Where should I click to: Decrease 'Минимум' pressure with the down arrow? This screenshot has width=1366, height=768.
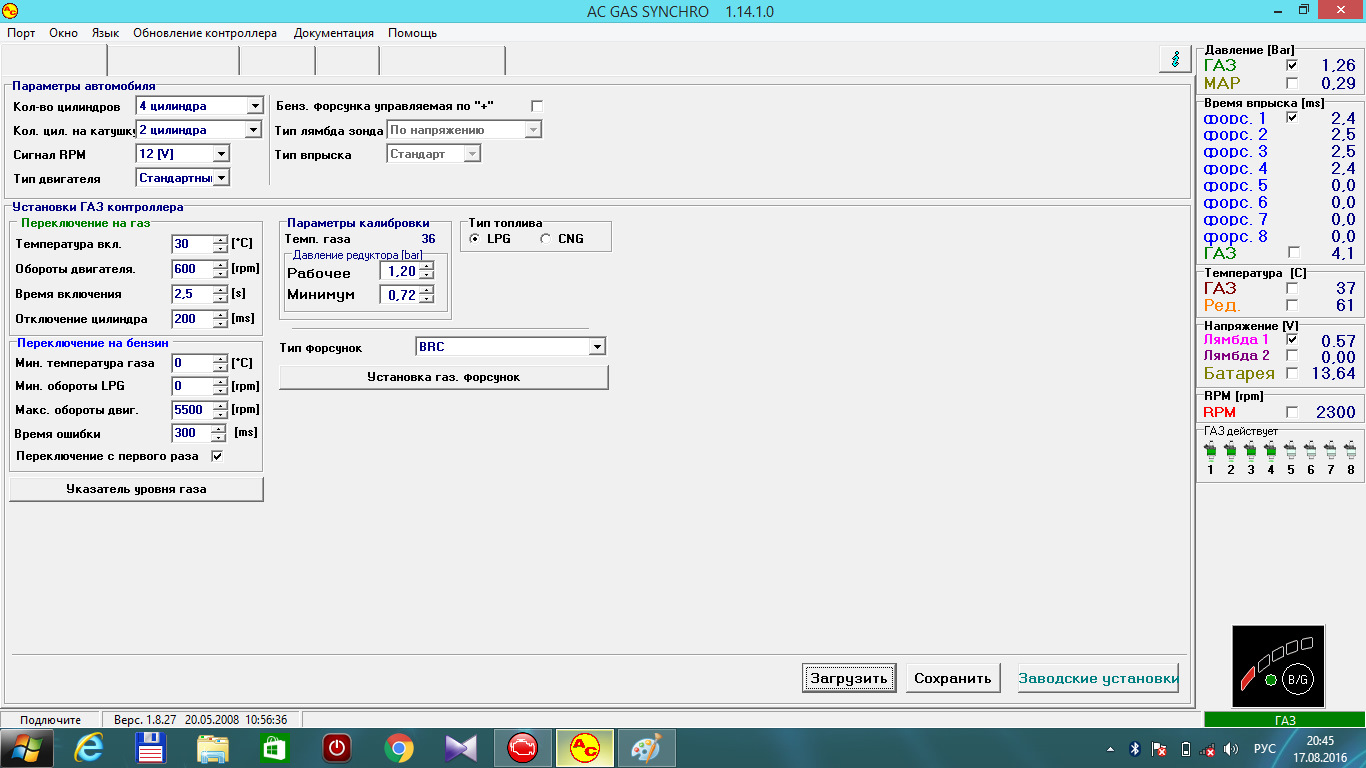coord(427,299)
